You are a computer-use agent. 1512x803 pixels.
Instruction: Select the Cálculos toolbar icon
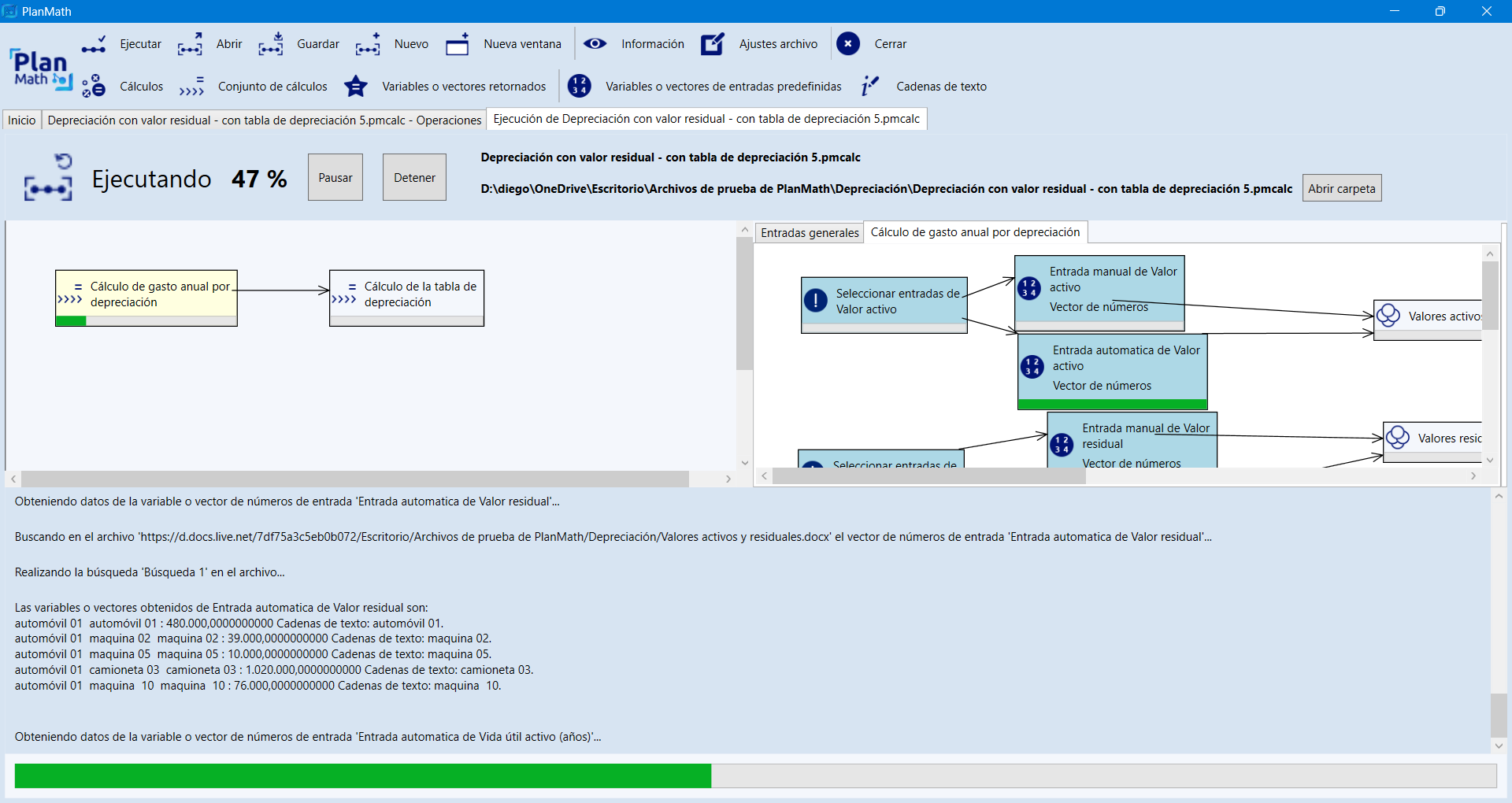(94, 87)
